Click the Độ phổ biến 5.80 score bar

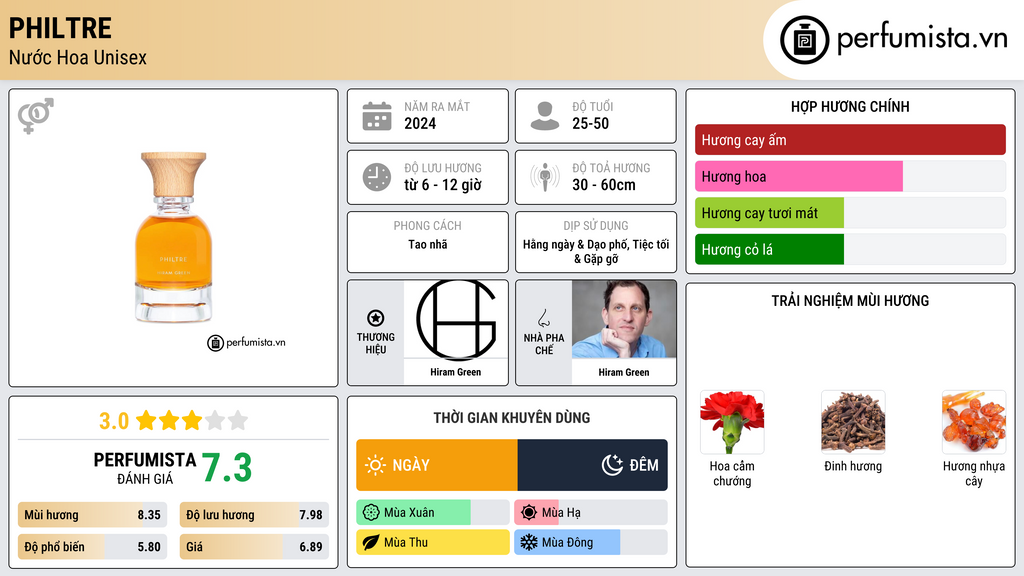coord(93,547)
